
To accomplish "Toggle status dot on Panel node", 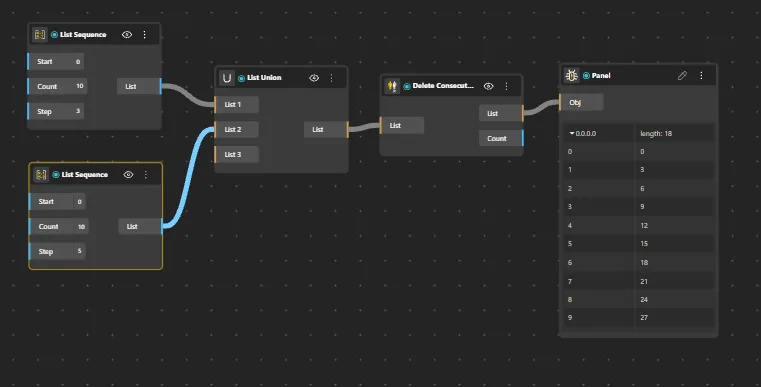I will (586, 75).
